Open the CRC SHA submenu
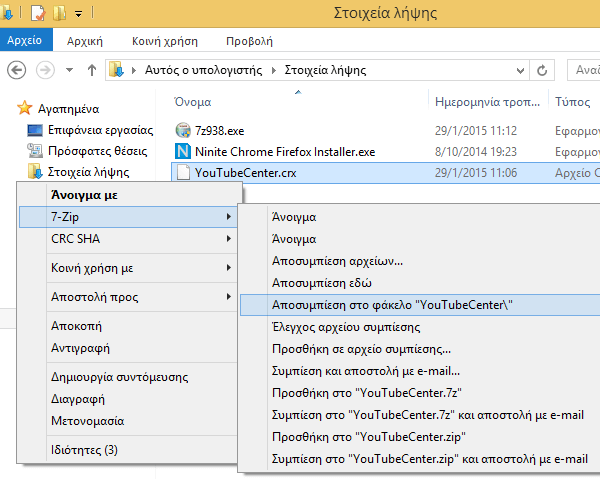The width and height of the screenshot is (600, 479). tap(128, 239)
